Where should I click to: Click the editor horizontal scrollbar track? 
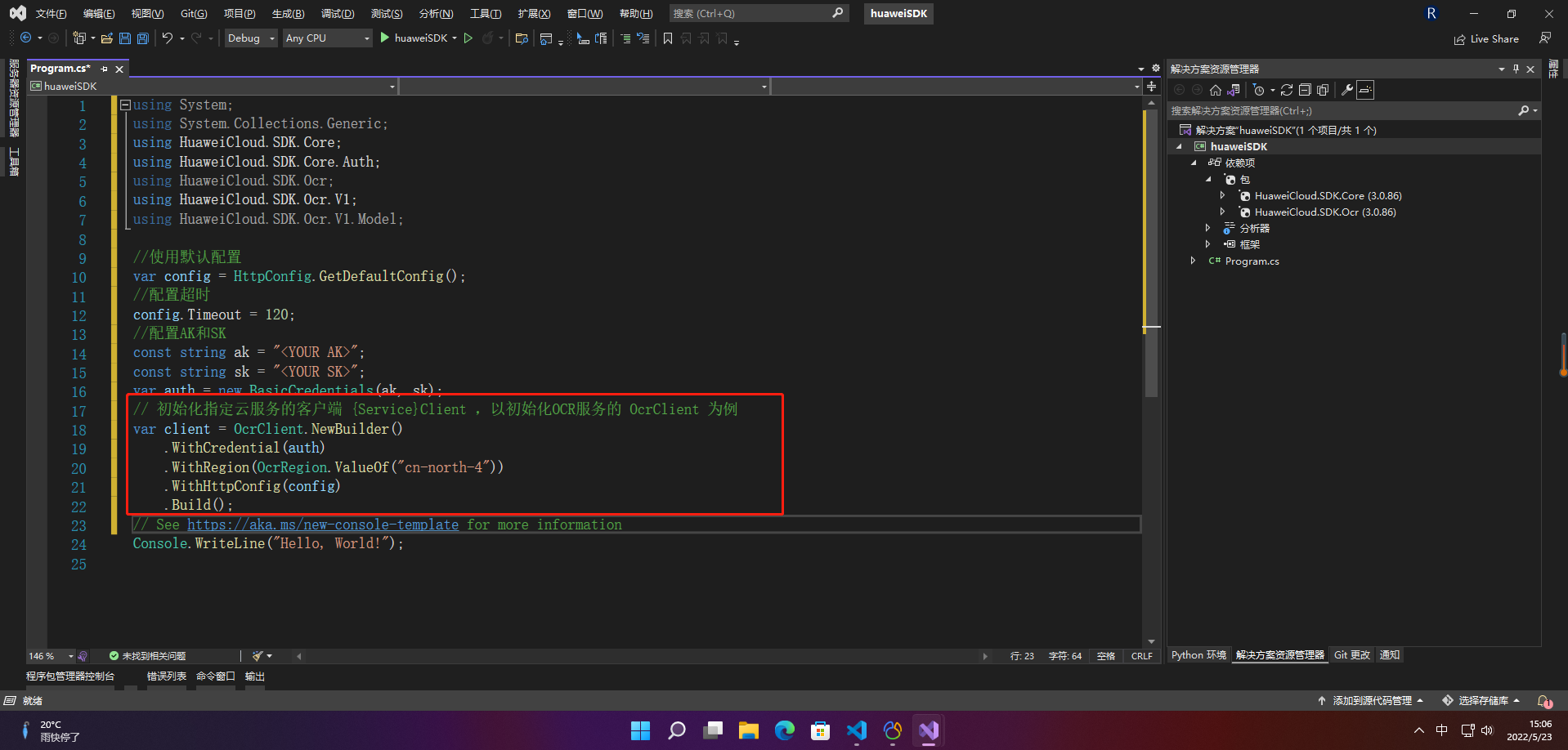tap(642, 656)
